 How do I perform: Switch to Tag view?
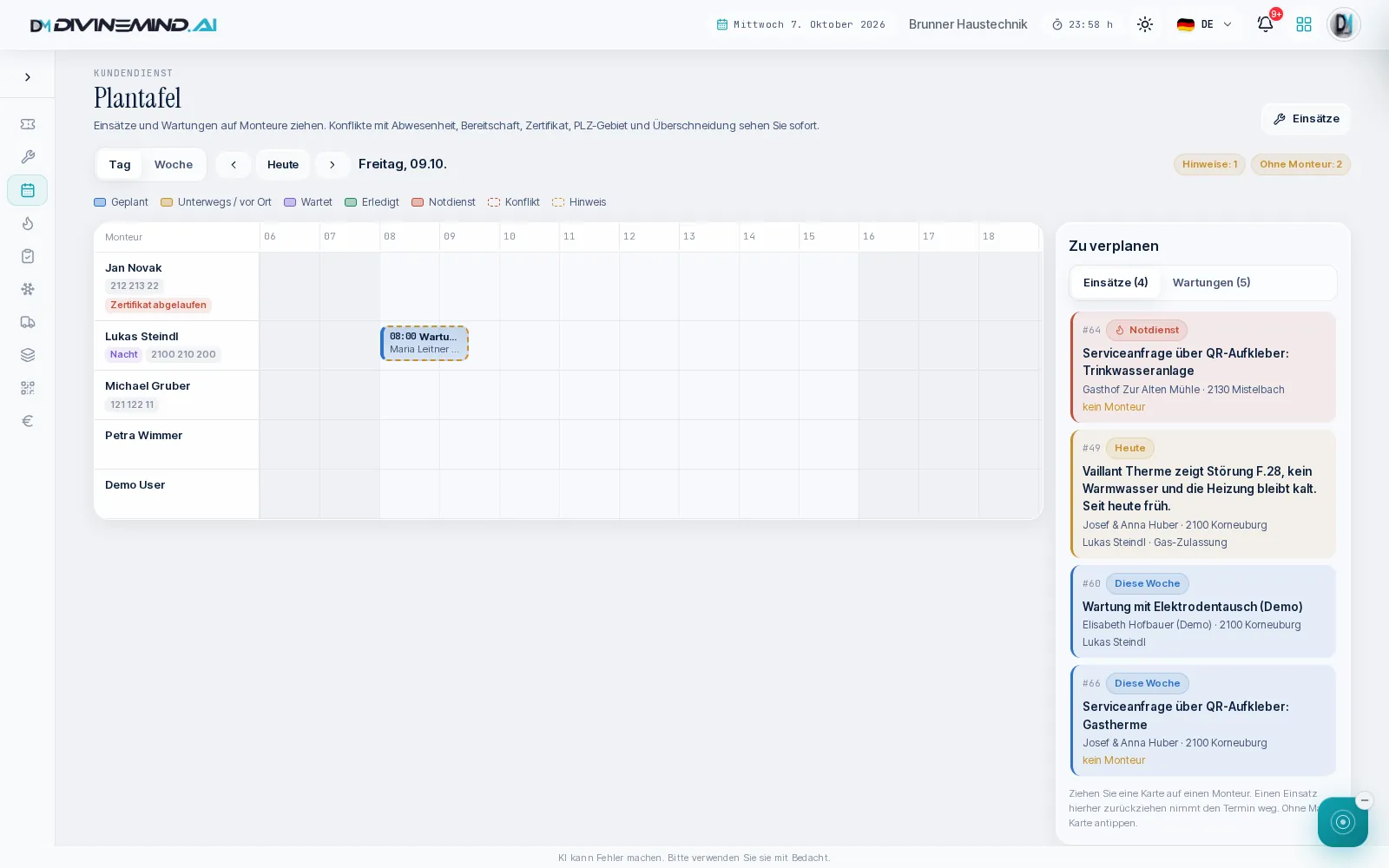click(120, 164)
